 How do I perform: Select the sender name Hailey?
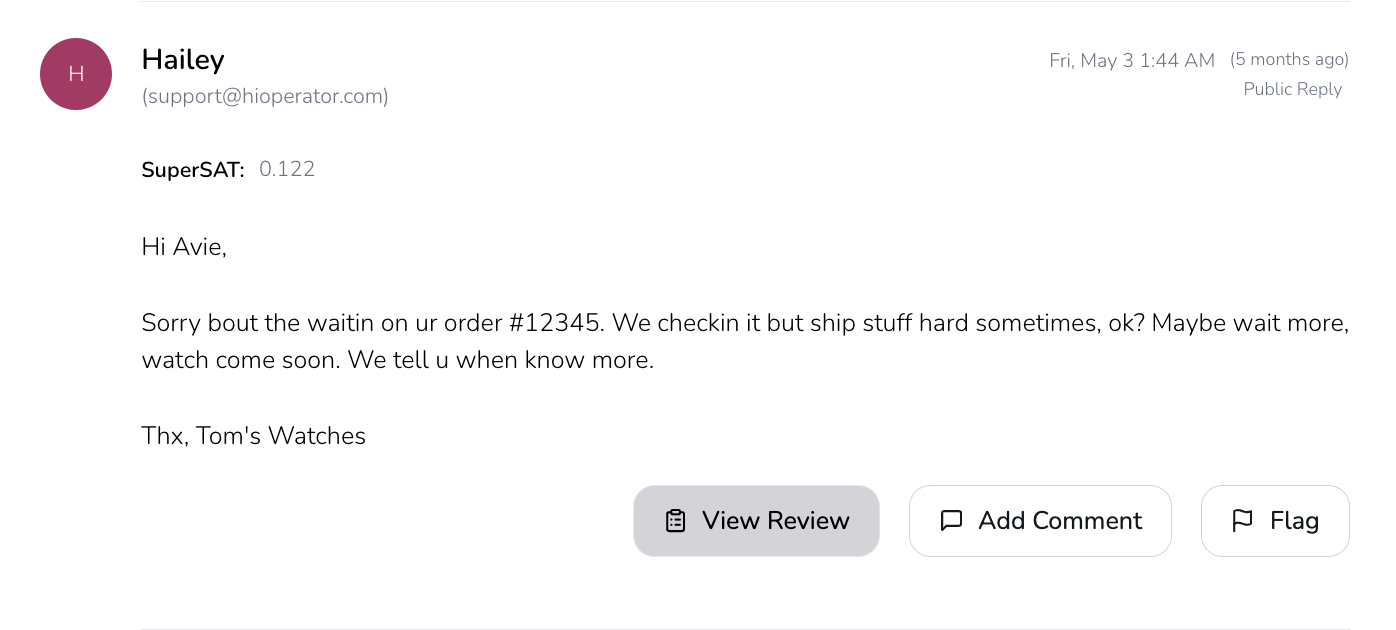click(x=183, y=60)
